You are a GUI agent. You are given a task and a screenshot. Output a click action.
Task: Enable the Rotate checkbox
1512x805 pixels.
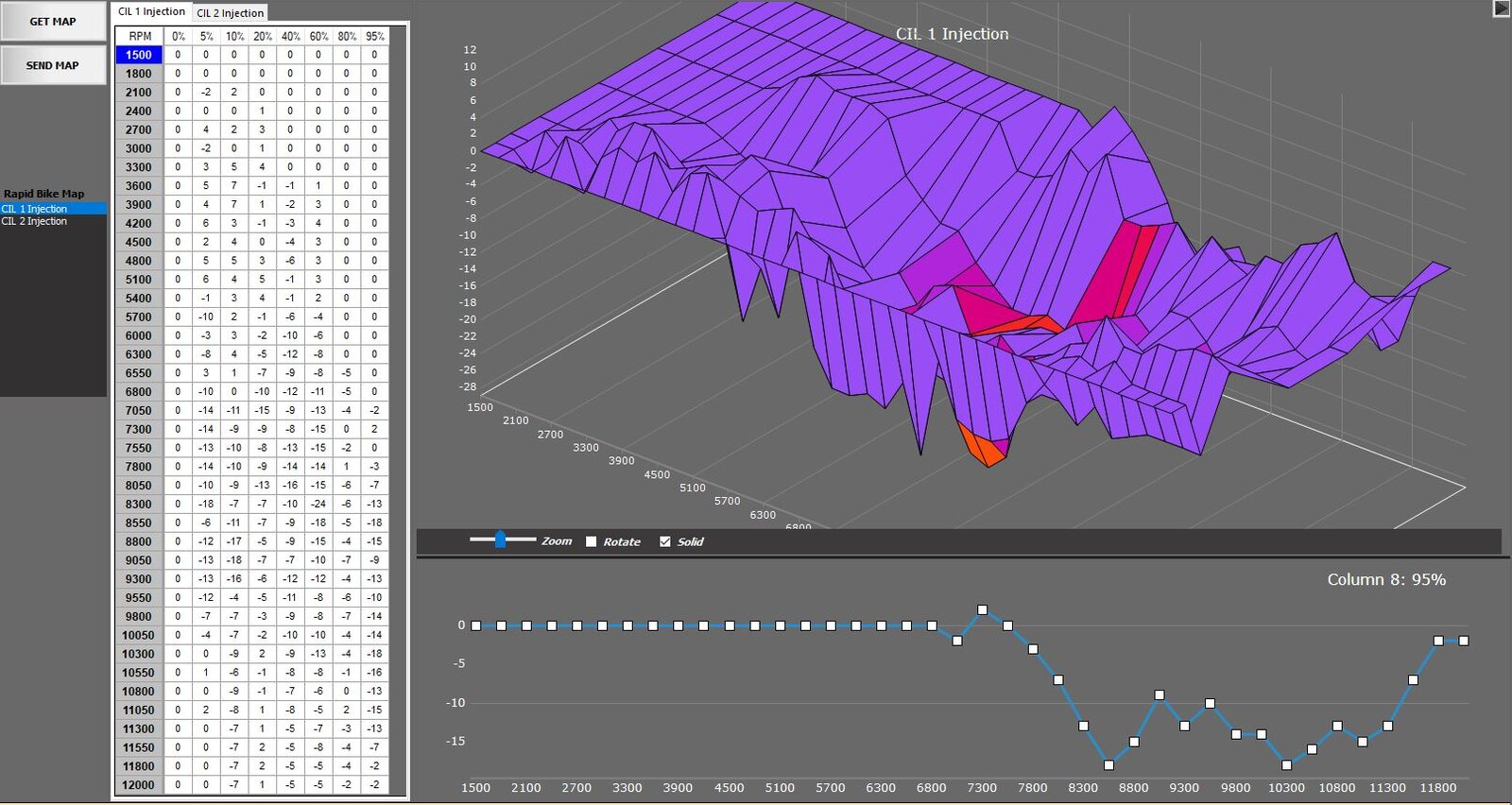[x=592, y=541]
